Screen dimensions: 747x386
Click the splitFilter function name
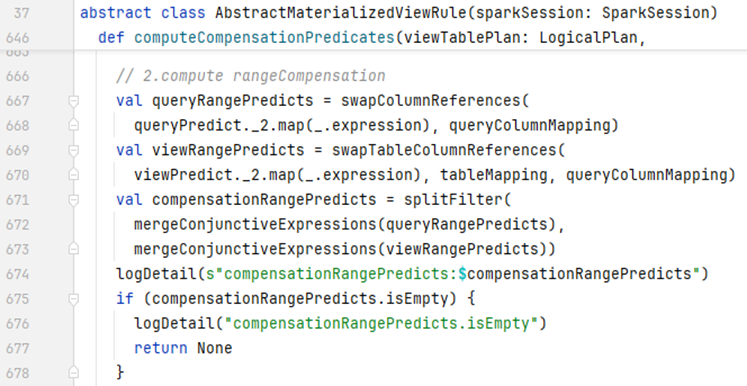click(x=454, y=200)
